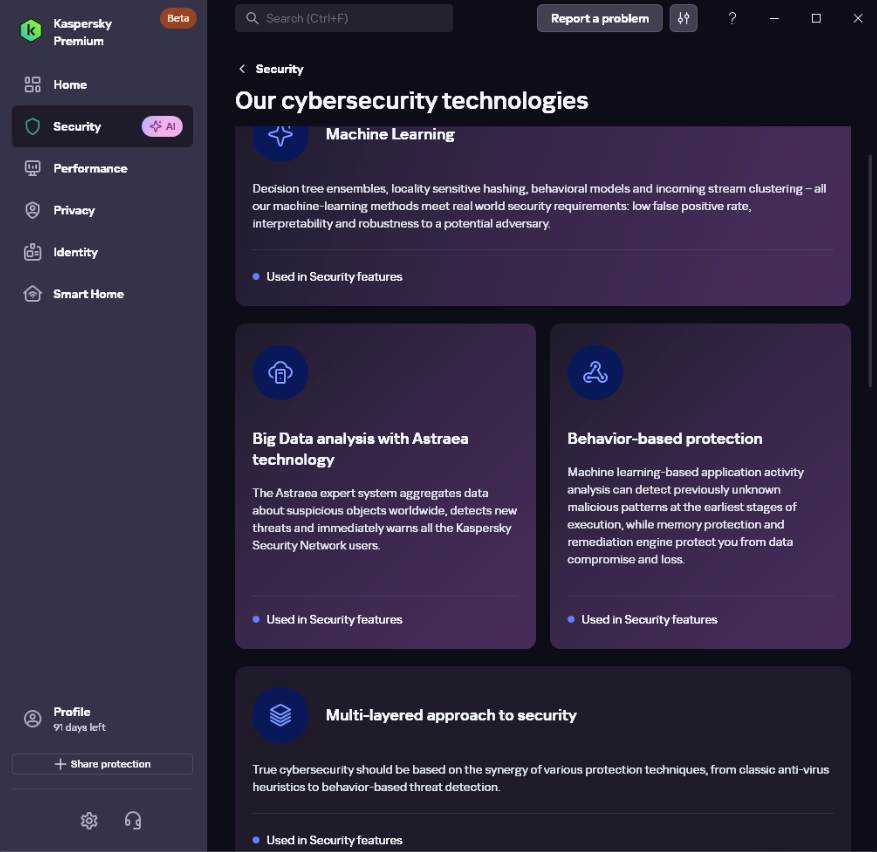Click the 'Our cybersecurity technologies' title

[x=412, y=101]
